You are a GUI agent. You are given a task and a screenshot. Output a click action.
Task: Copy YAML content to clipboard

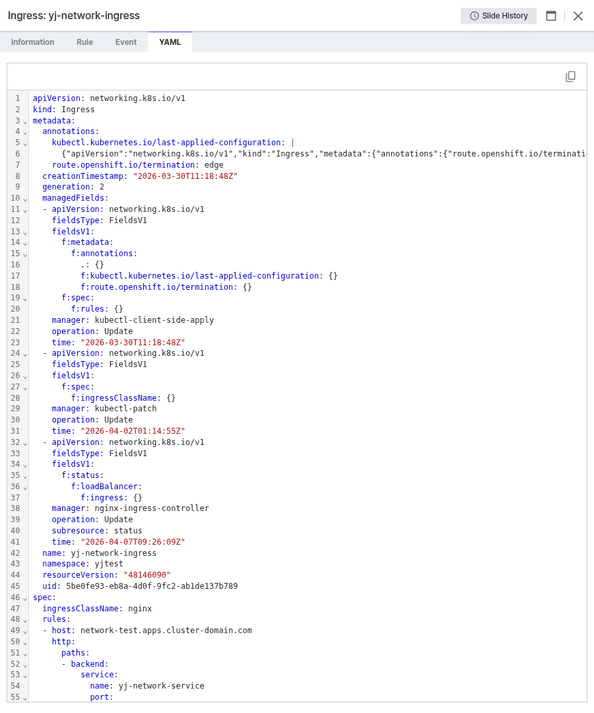[x=570, y=76]
